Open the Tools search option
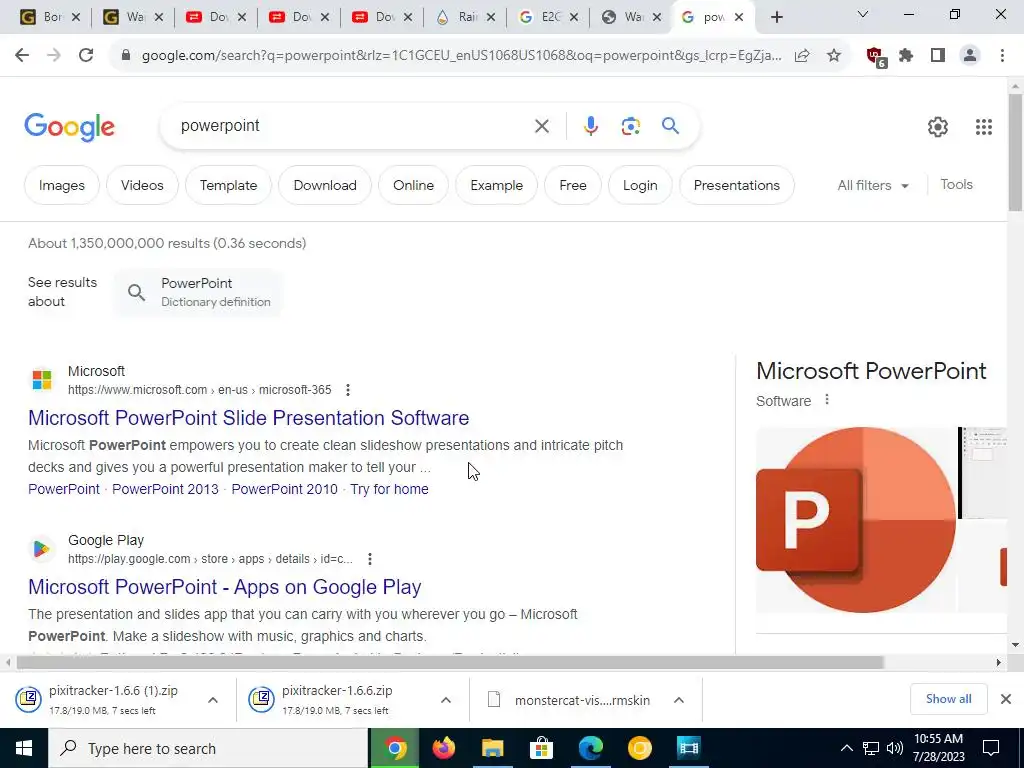This screenshot has height=768, width=1024. click(x=957, y=185)
